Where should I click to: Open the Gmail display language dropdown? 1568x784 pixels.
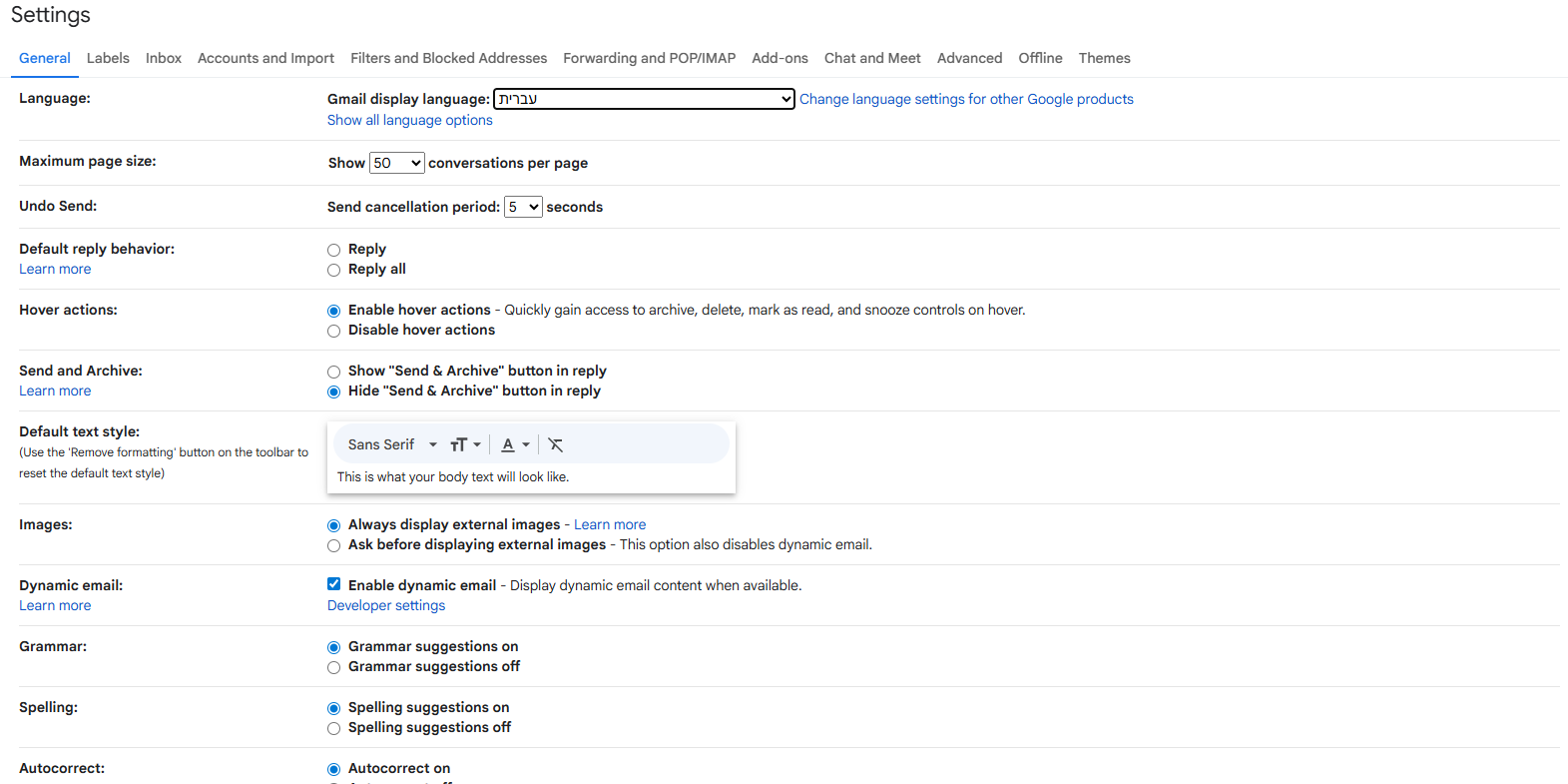[643, 98]
